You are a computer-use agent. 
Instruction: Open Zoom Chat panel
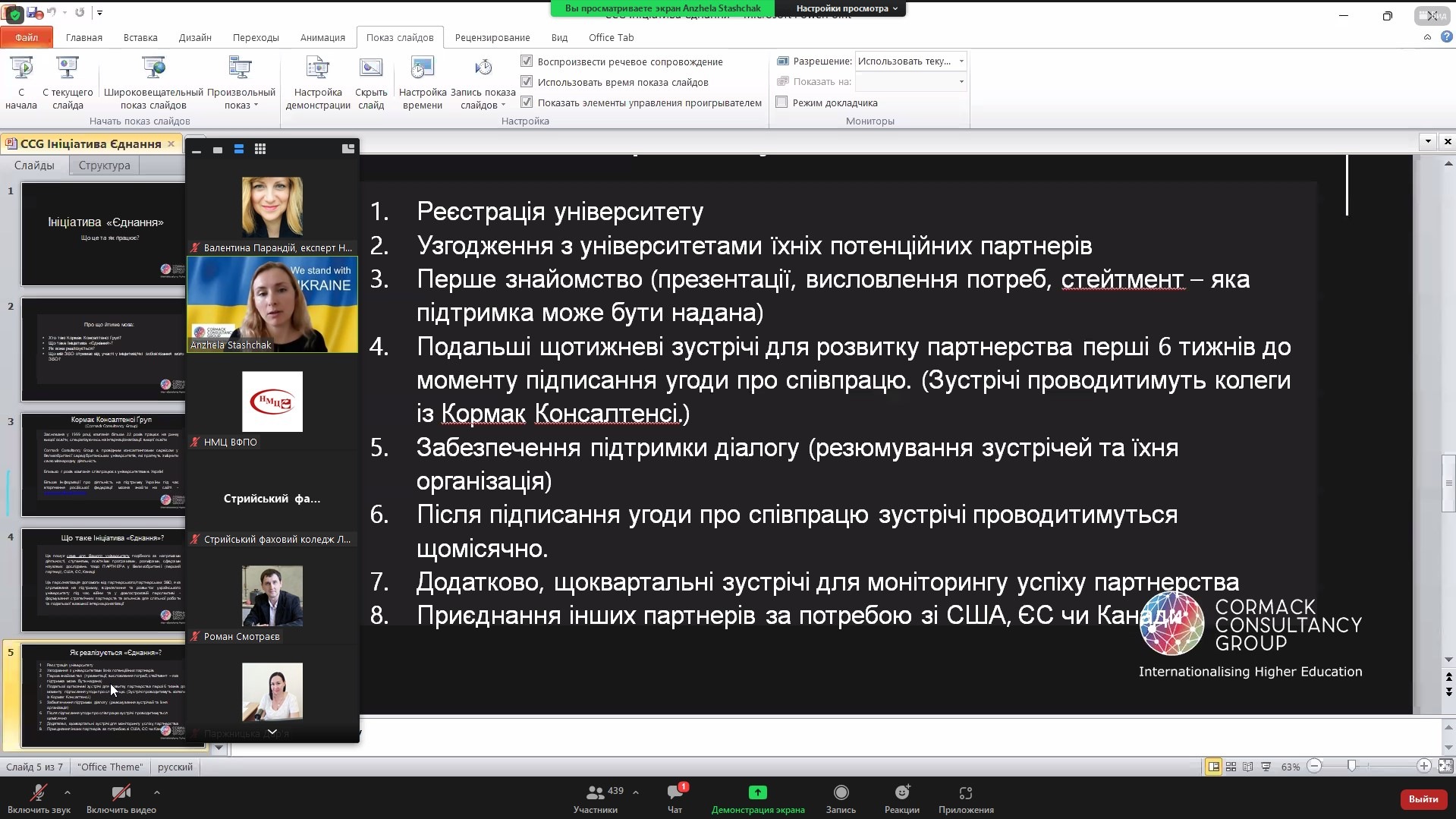675,799
